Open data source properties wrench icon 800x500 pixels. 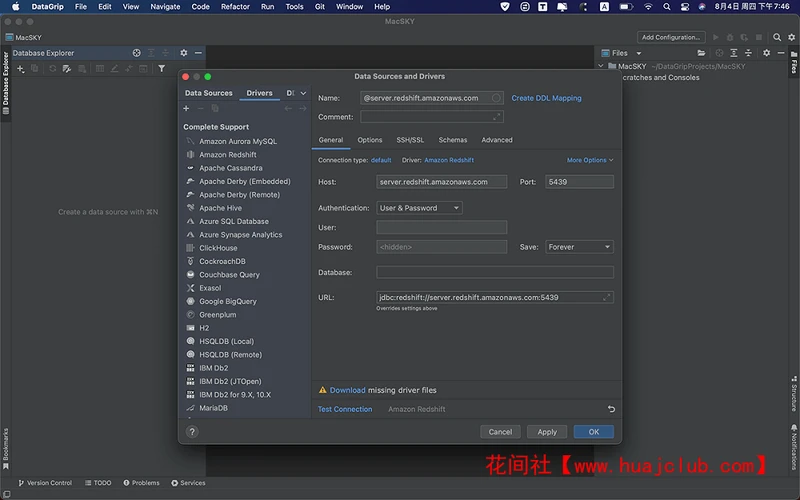point(67,68)
